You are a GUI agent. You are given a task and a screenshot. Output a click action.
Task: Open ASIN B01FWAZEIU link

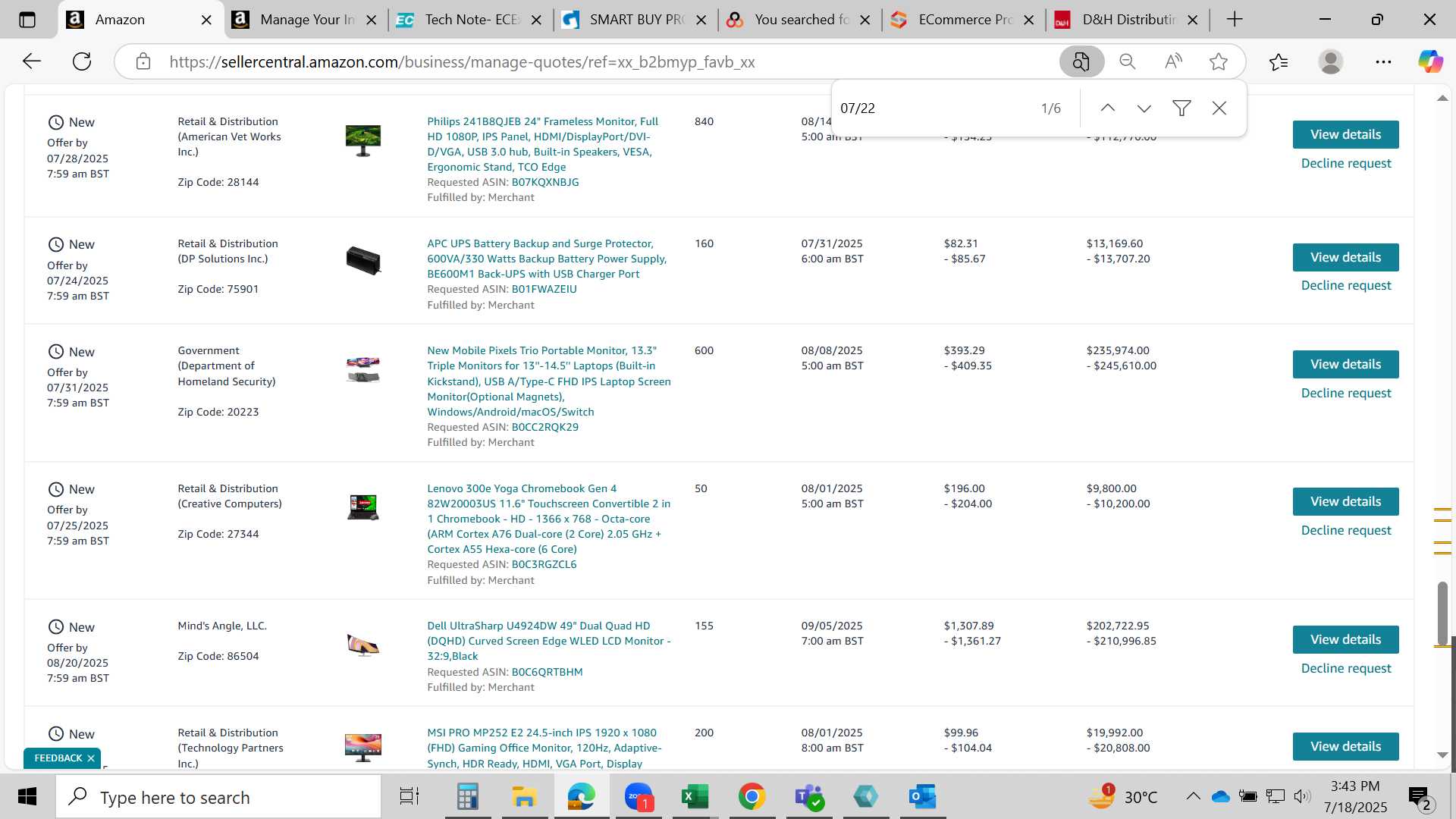click(x=544, y=289)
